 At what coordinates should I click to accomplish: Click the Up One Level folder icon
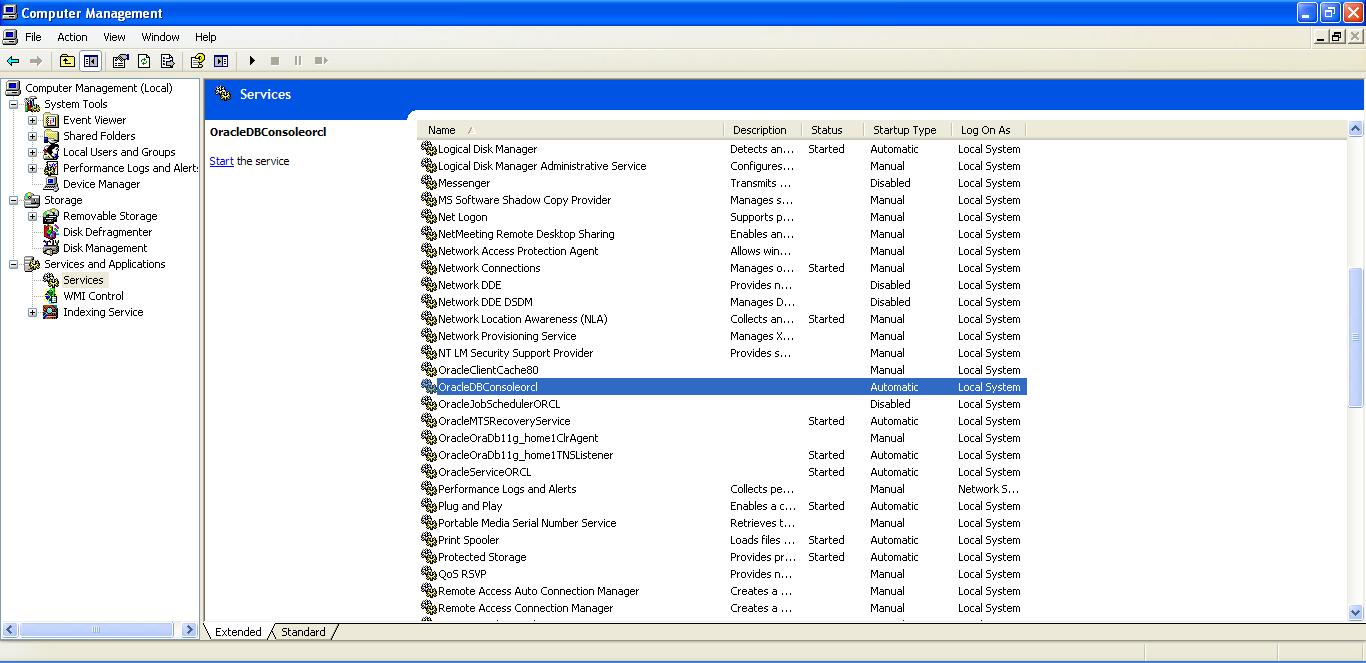[x=67, y=61]
